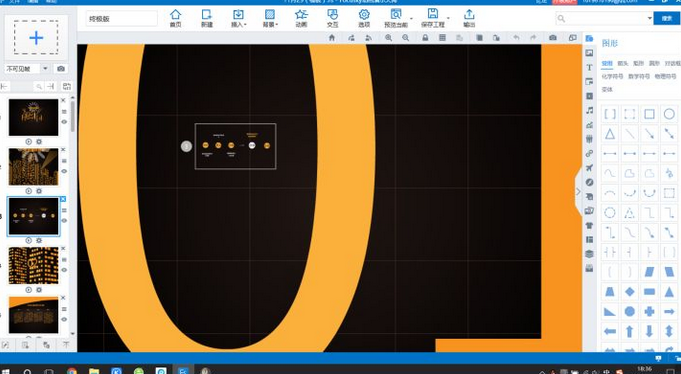Open the 动画 (Animation) editor
Image resolution: width=681 pixels, height=374 pixels.
tap(301, 18)
